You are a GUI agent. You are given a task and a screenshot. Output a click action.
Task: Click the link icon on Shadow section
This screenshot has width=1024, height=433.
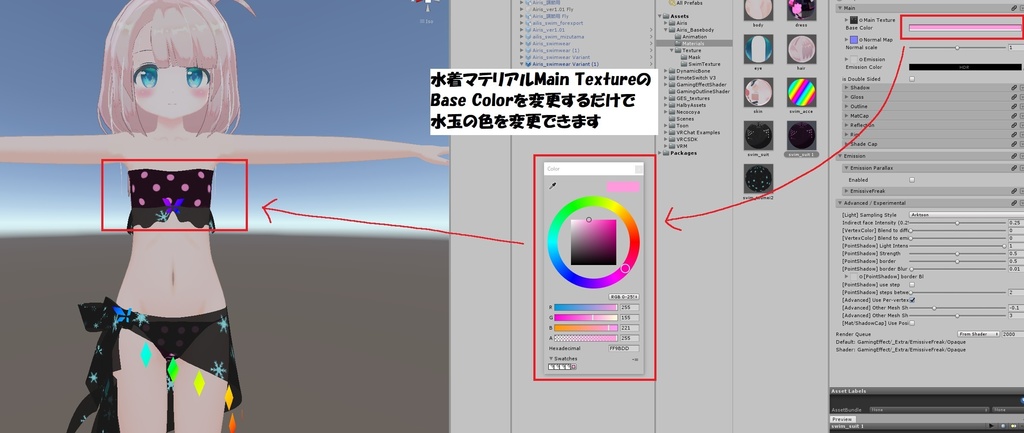(1014, 88)
